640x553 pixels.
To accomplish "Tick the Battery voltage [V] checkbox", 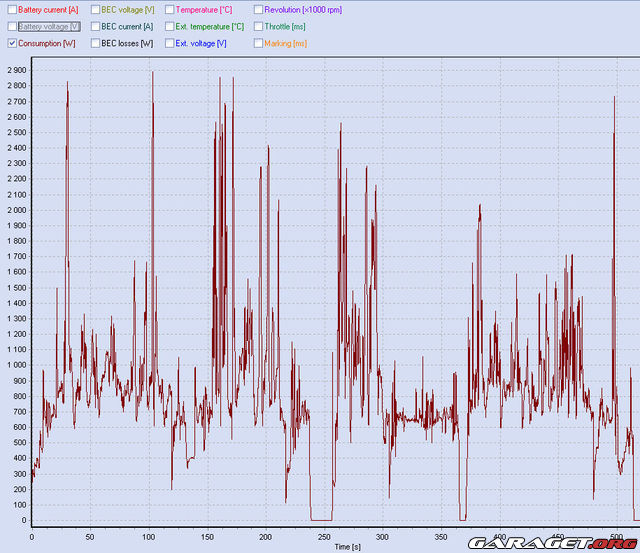I will (x=12, y=26).
